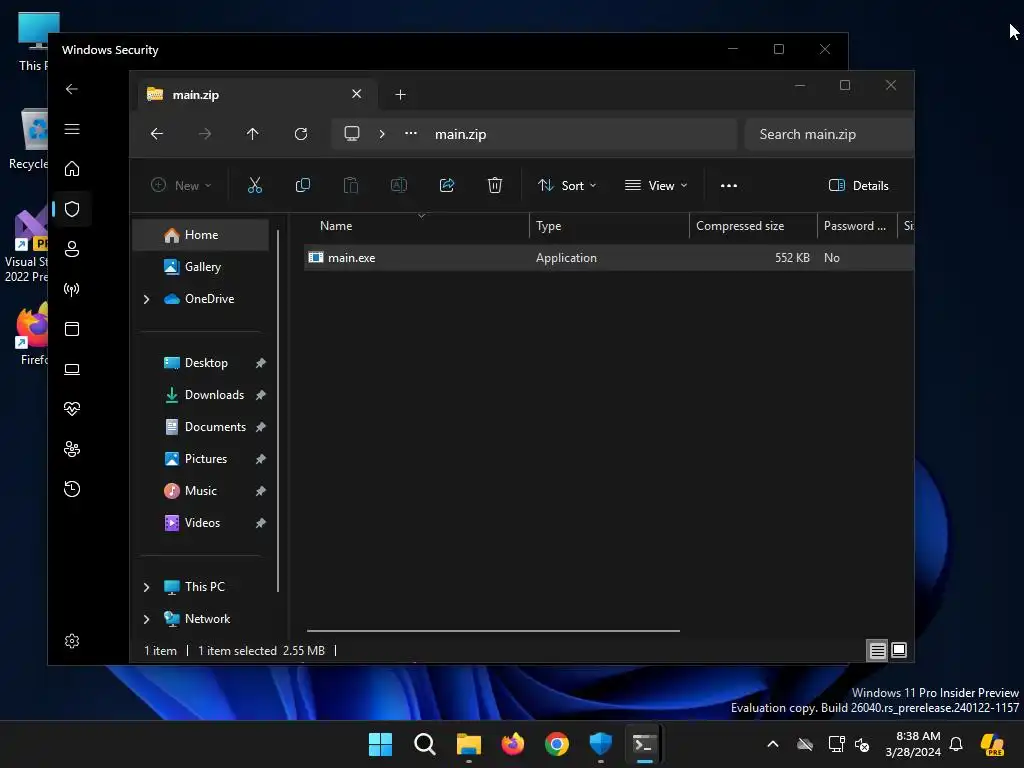Open Account protection person icon in Windows Security
This screenshot has width=1024, height=768.
72,249
